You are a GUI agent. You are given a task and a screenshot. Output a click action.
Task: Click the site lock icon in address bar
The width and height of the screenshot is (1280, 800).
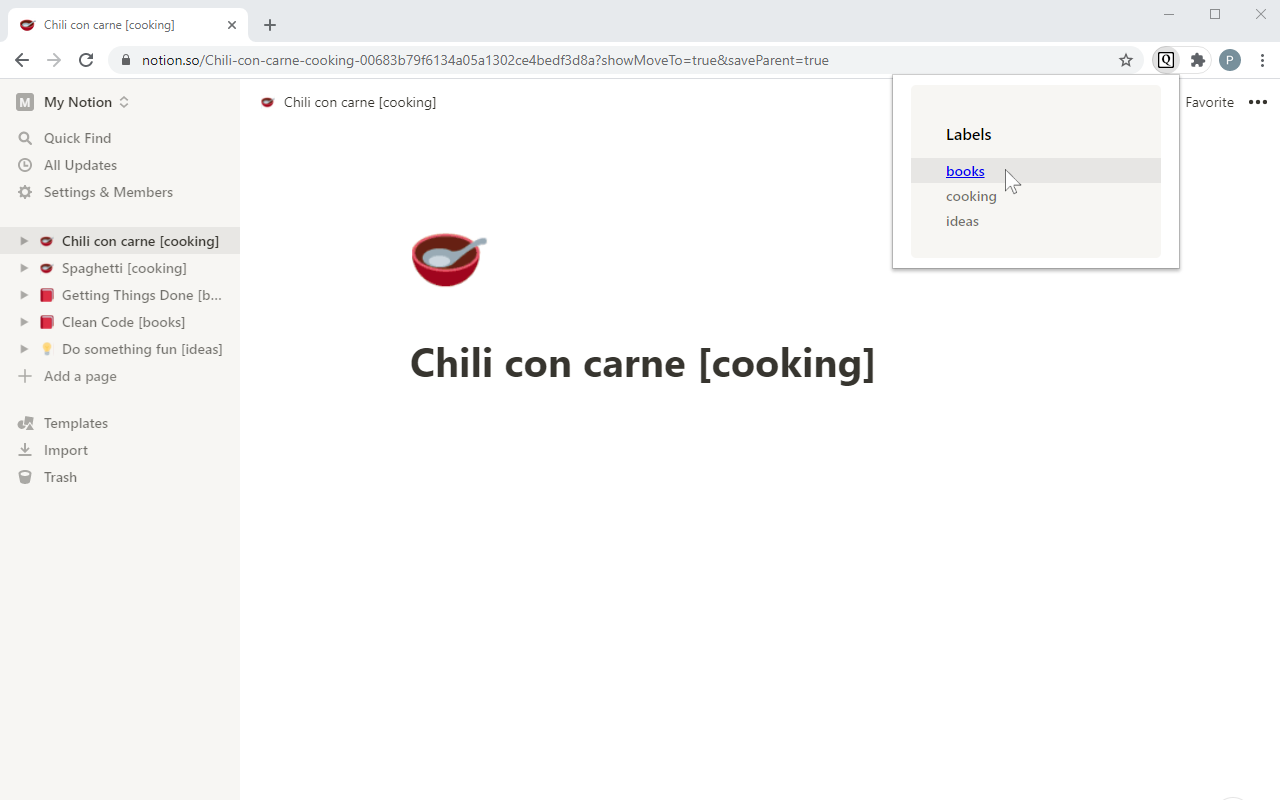125,60
